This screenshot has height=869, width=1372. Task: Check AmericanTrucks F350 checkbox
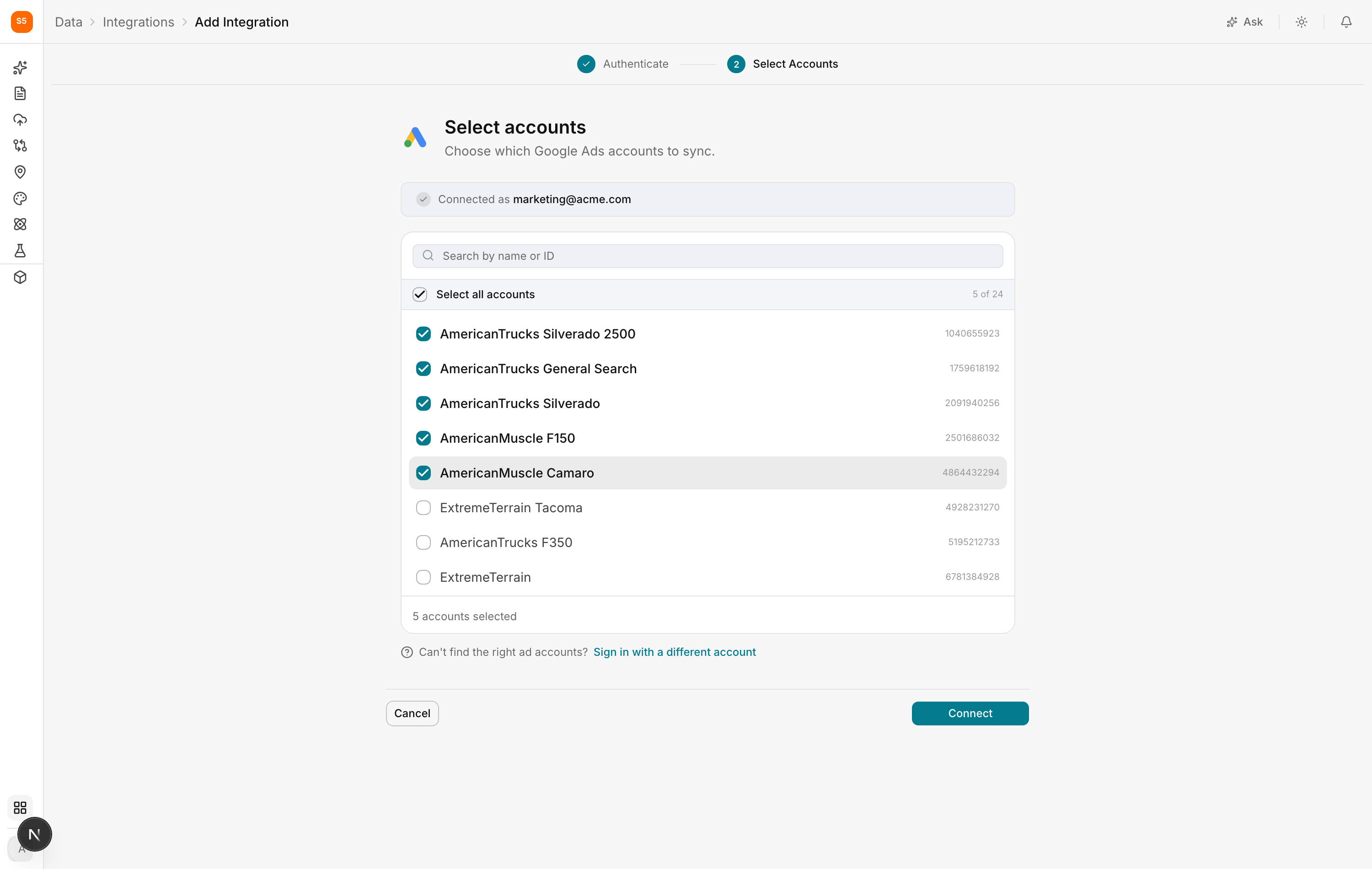pos(423,542)
